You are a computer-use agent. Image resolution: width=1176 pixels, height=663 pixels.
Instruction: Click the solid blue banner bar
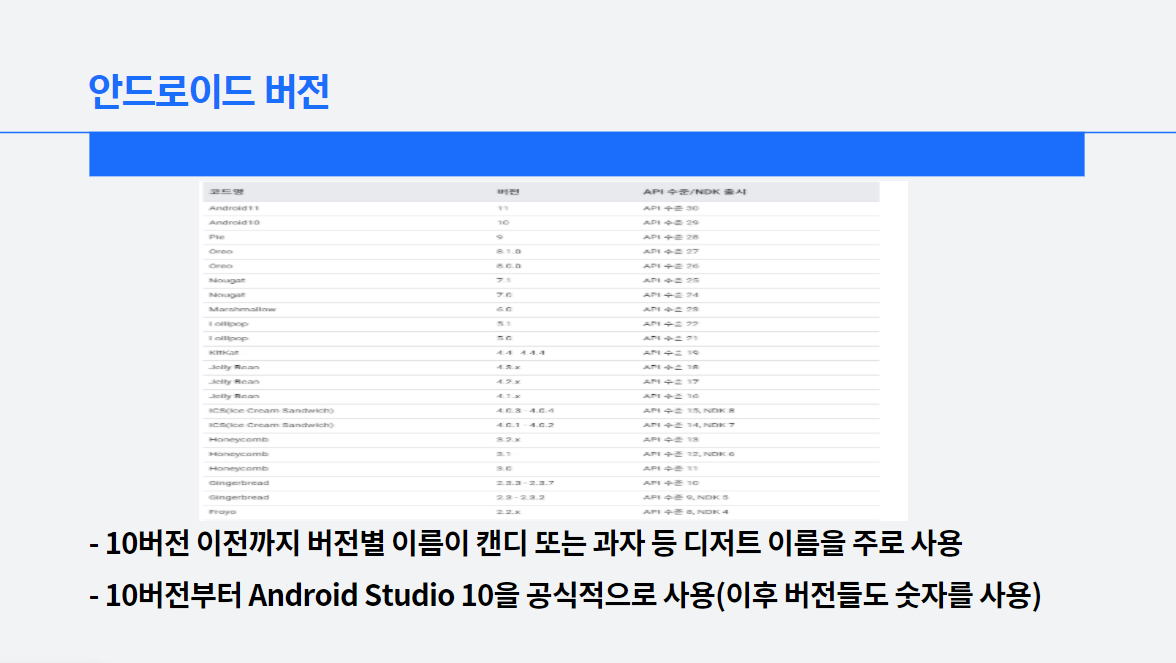coord(586,154)
